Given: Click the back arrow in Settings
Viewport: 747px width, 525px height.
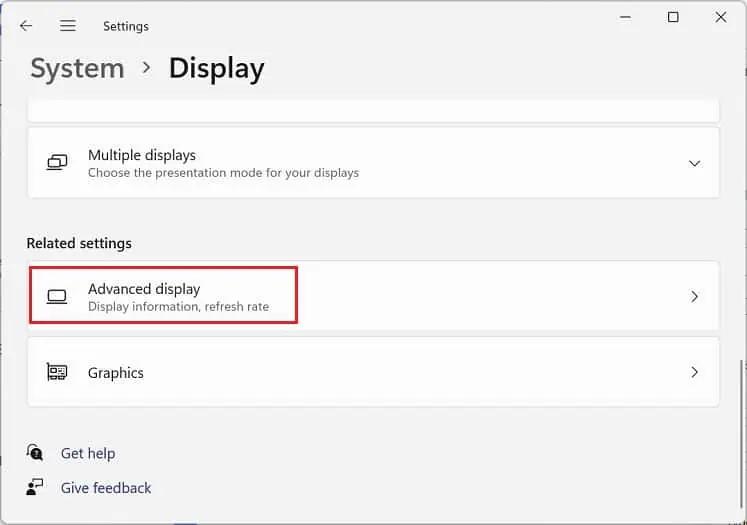Looking at the screenshot, I should [26, 26].
